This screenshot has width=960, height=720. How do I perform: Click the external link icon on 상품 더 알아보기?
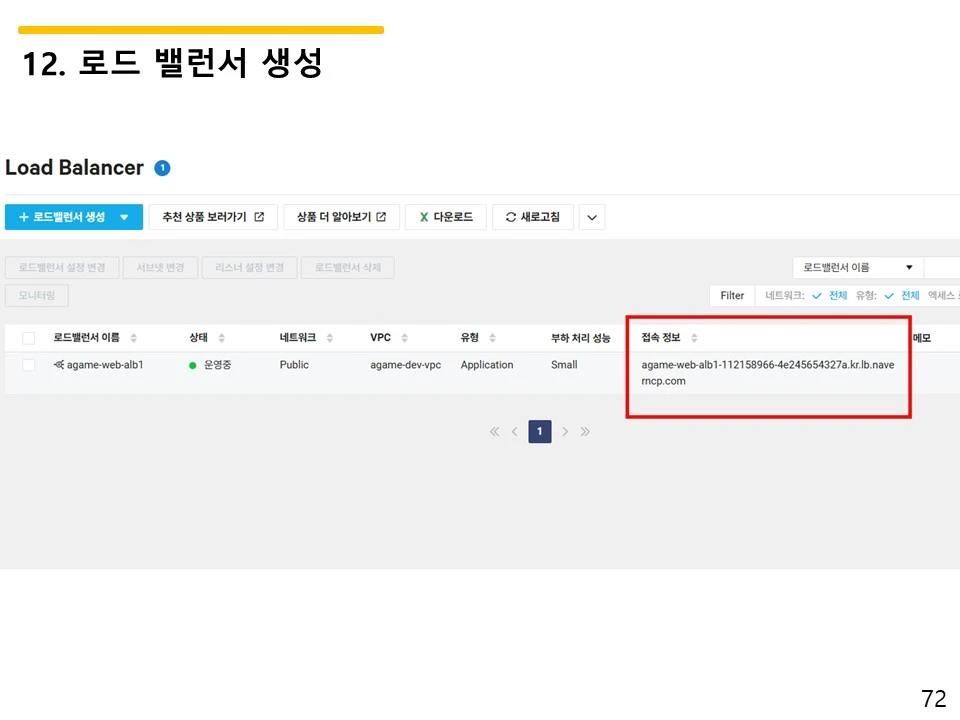(x=379, y=216)
